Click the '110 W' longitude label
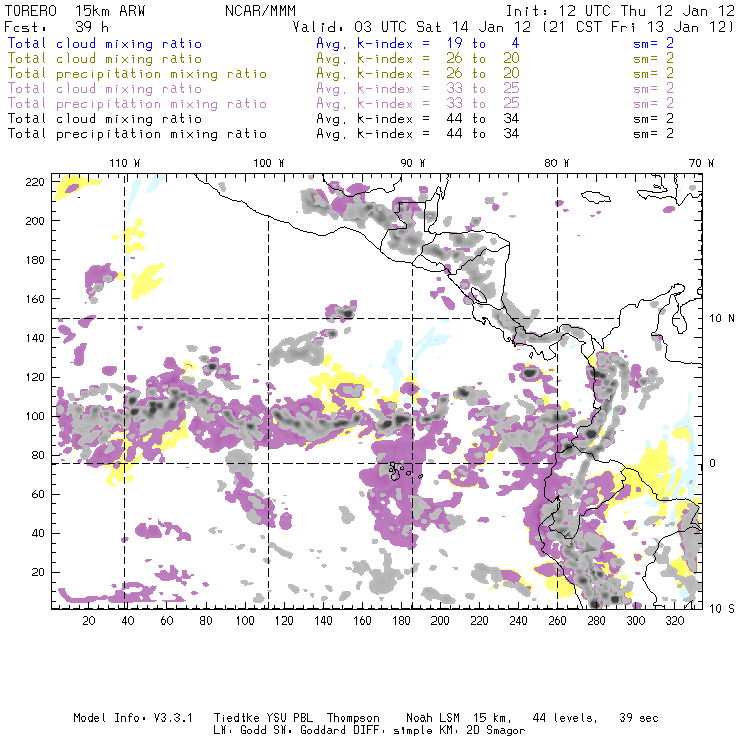 (x=125, y=163)
